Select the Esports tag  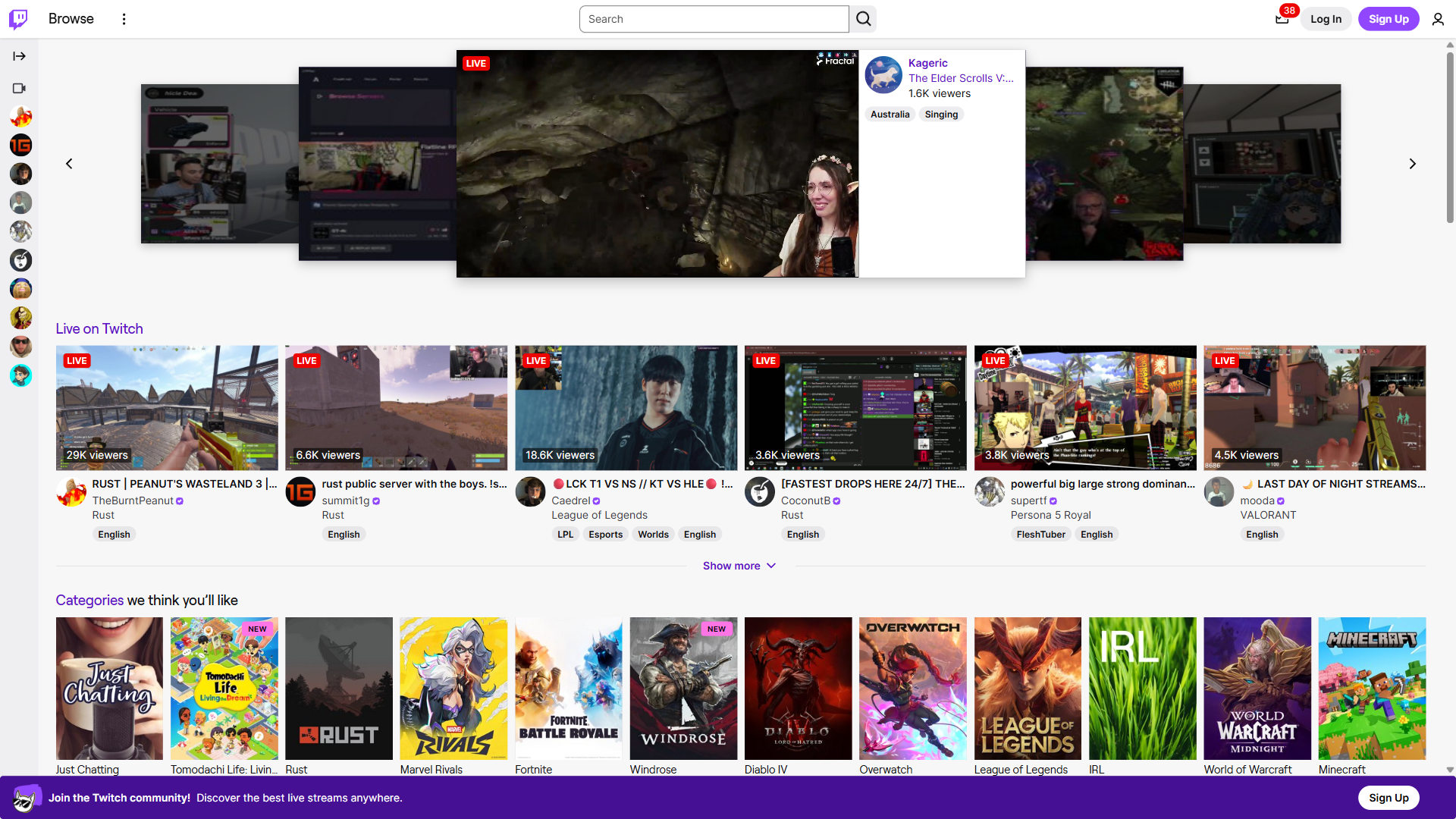pyautogui.click(x=605, y=535)
